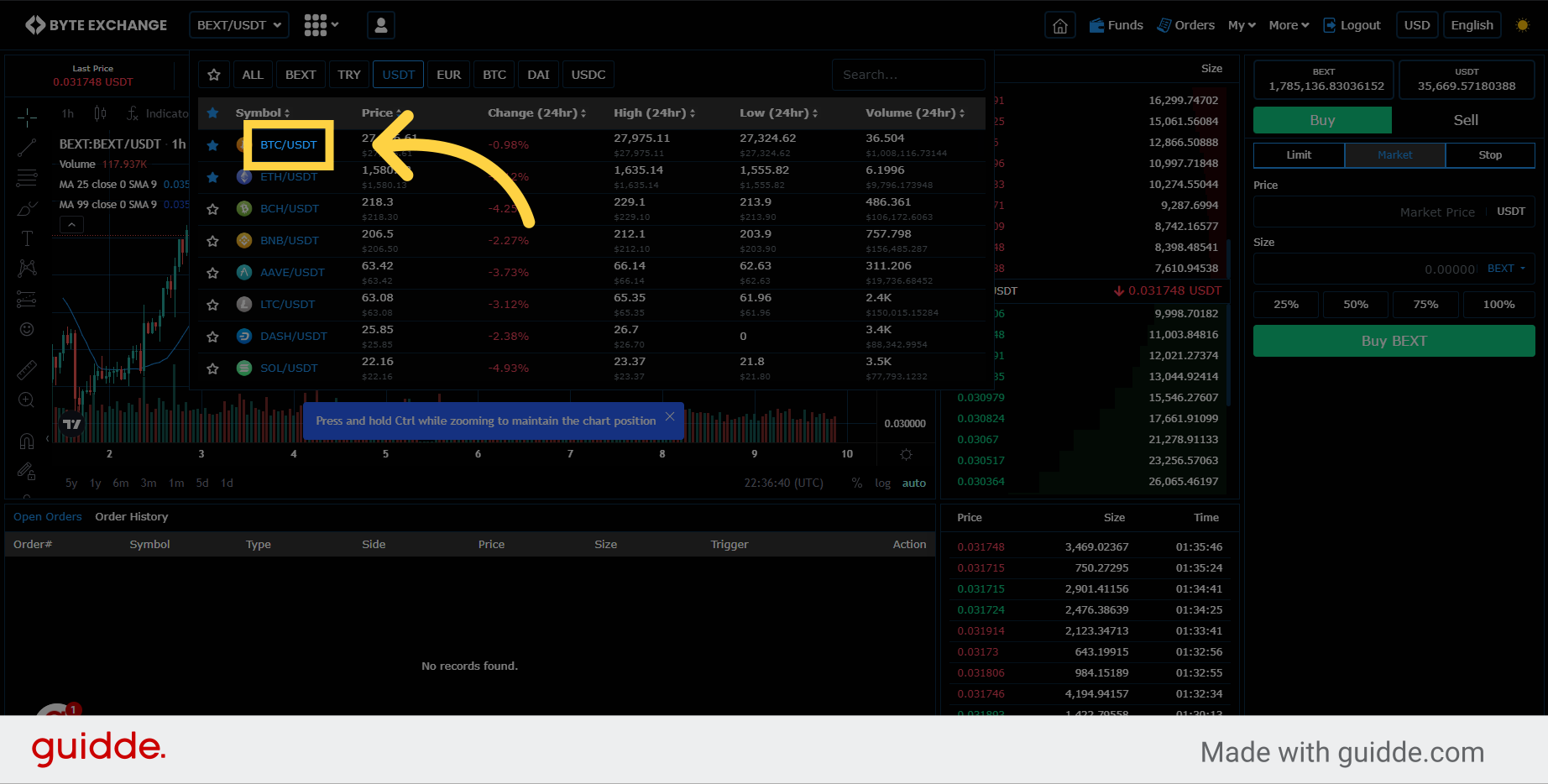This screenshot has width=1548, height=784.
Task: Collapse the chart indicator legend
Action: [x=71, y=224]
